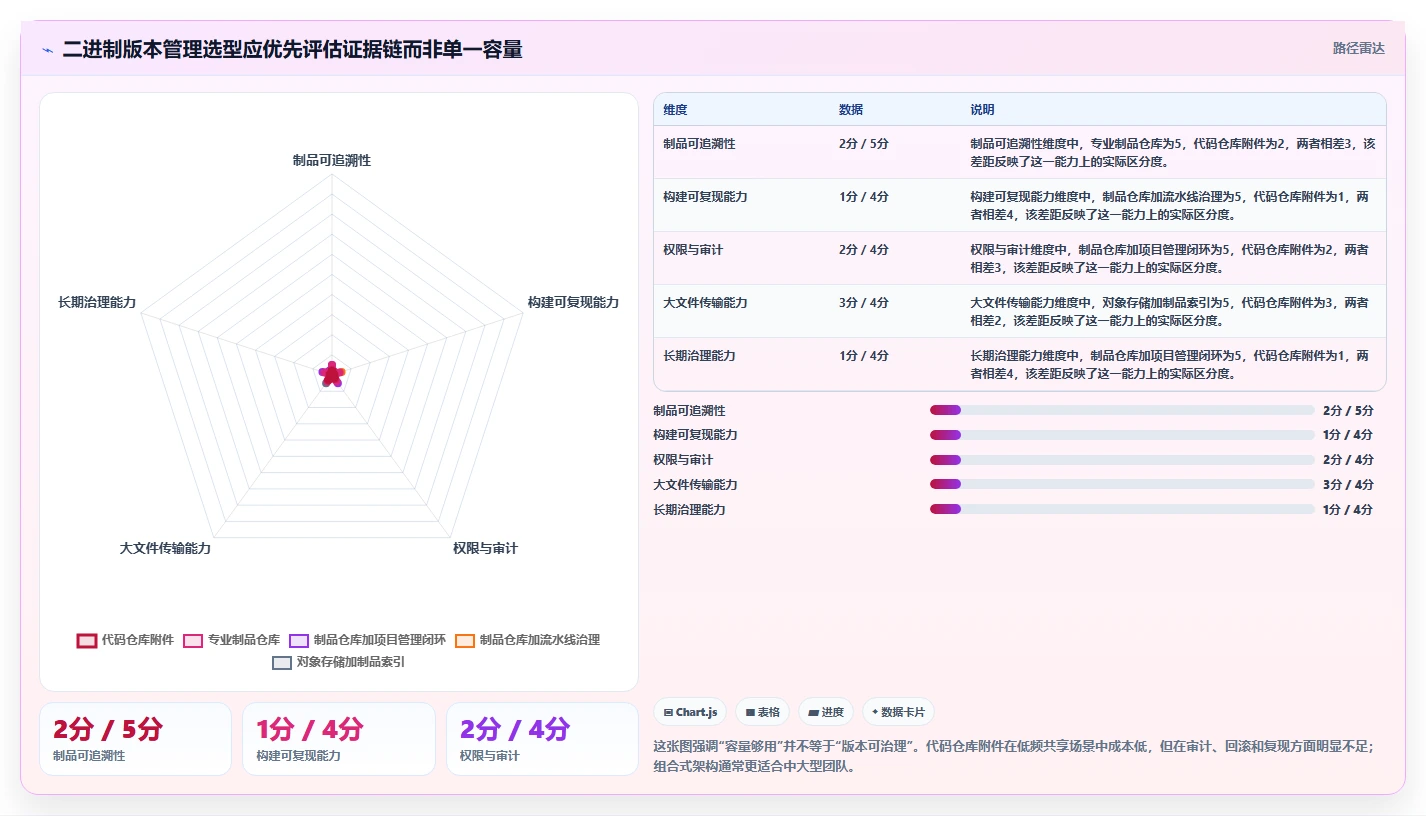Click the radar axis label 大文件传输能力
This screenshot has width=1426, height=816.
click(x=165, y=548)
